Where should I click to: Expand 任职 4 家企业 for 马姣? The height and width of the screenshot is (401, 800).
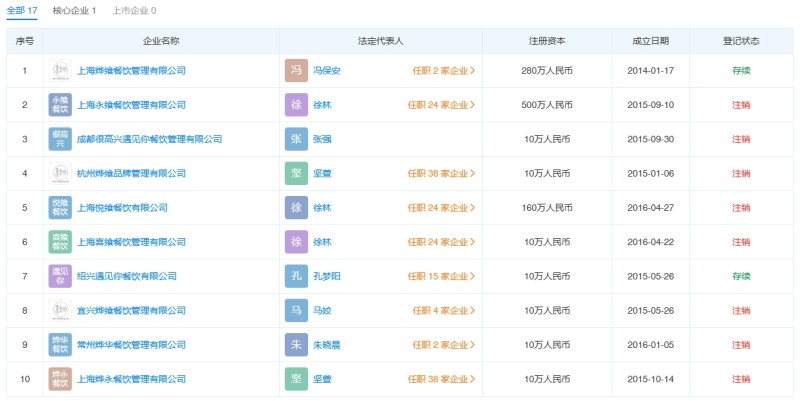click(443, 310)
